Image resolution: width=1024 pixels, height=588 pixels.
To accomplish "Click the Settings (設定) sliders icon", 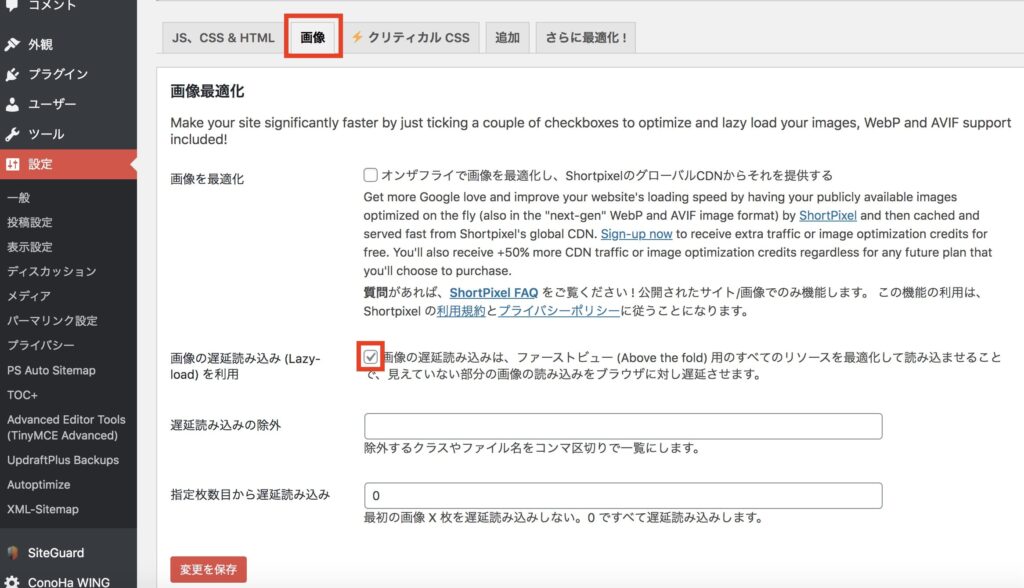I will tap(12, 164).
